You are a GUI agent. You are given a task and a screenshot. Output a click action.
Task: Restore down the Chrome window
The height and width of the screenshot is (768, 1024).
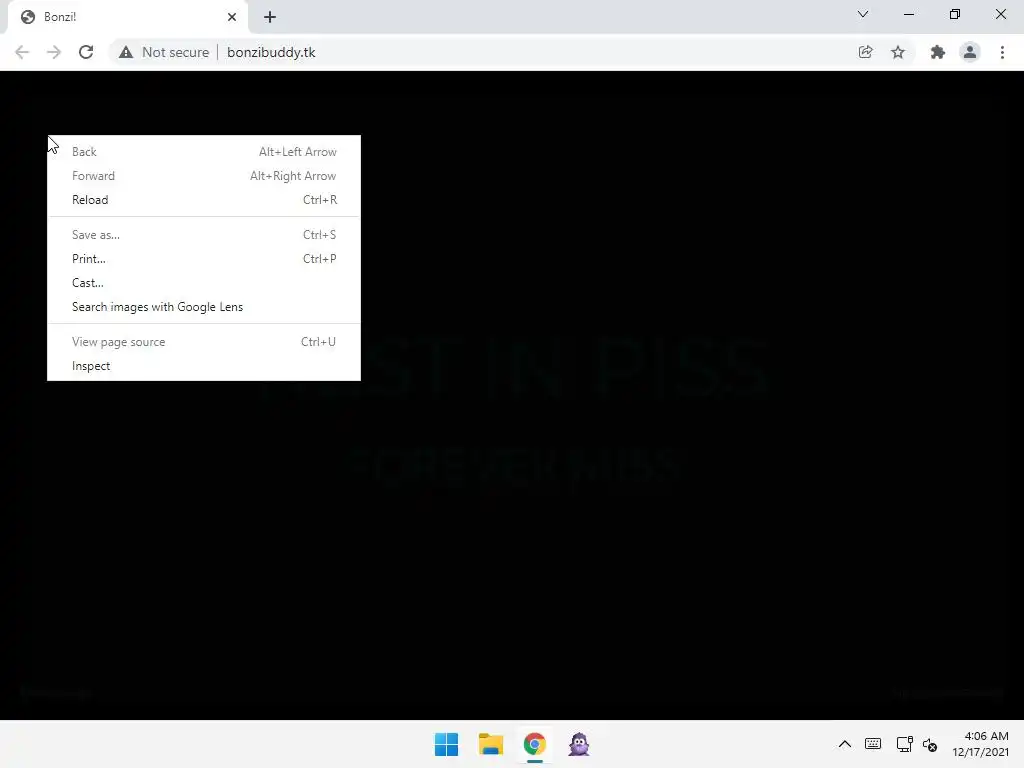point(955,14)
